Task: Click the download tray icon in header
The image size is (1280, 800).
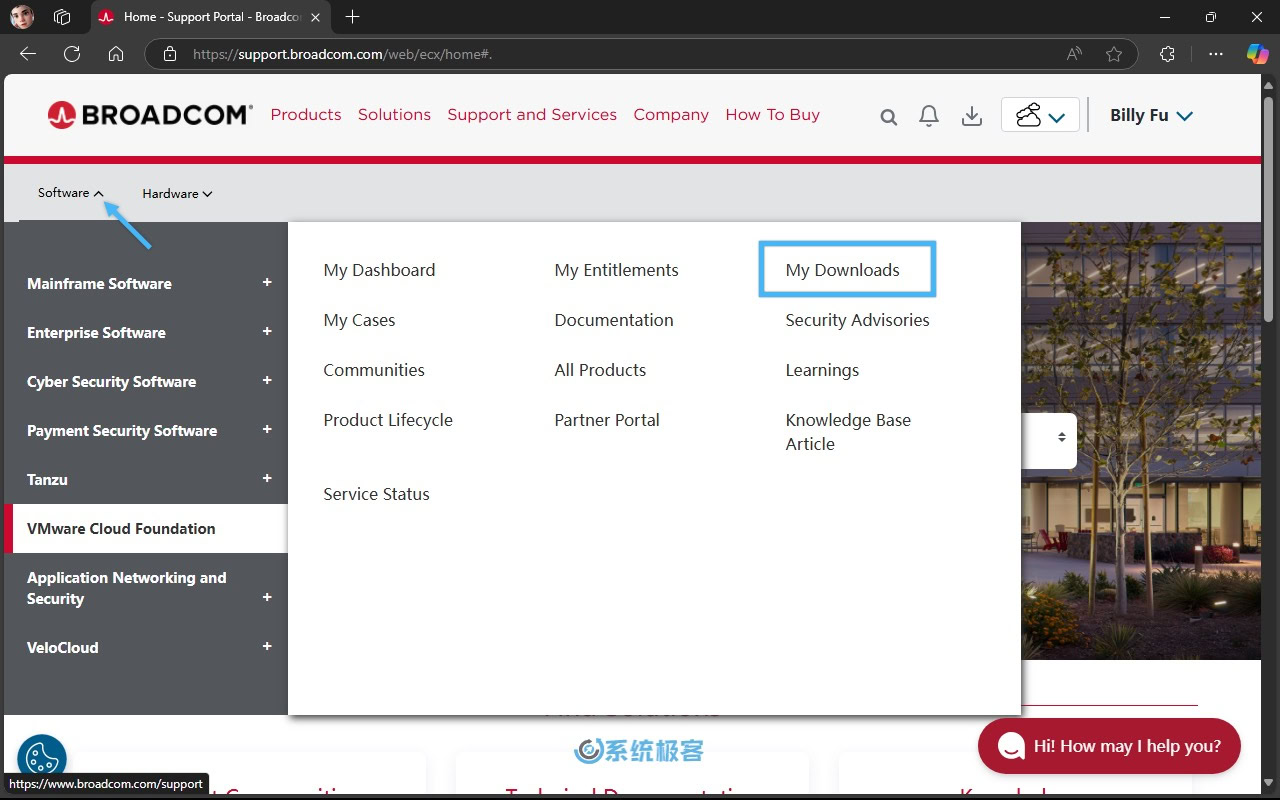Action: (971, 116)
